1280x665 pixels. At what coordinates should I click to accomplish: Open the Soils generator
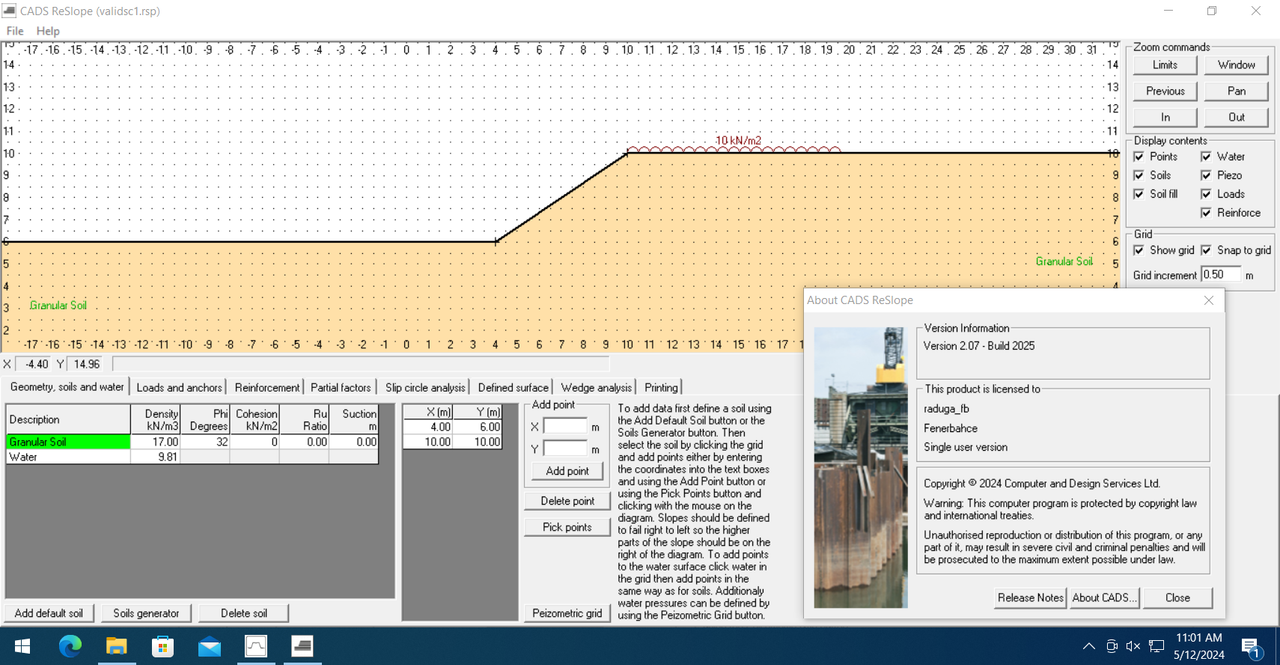pos(146,613)
